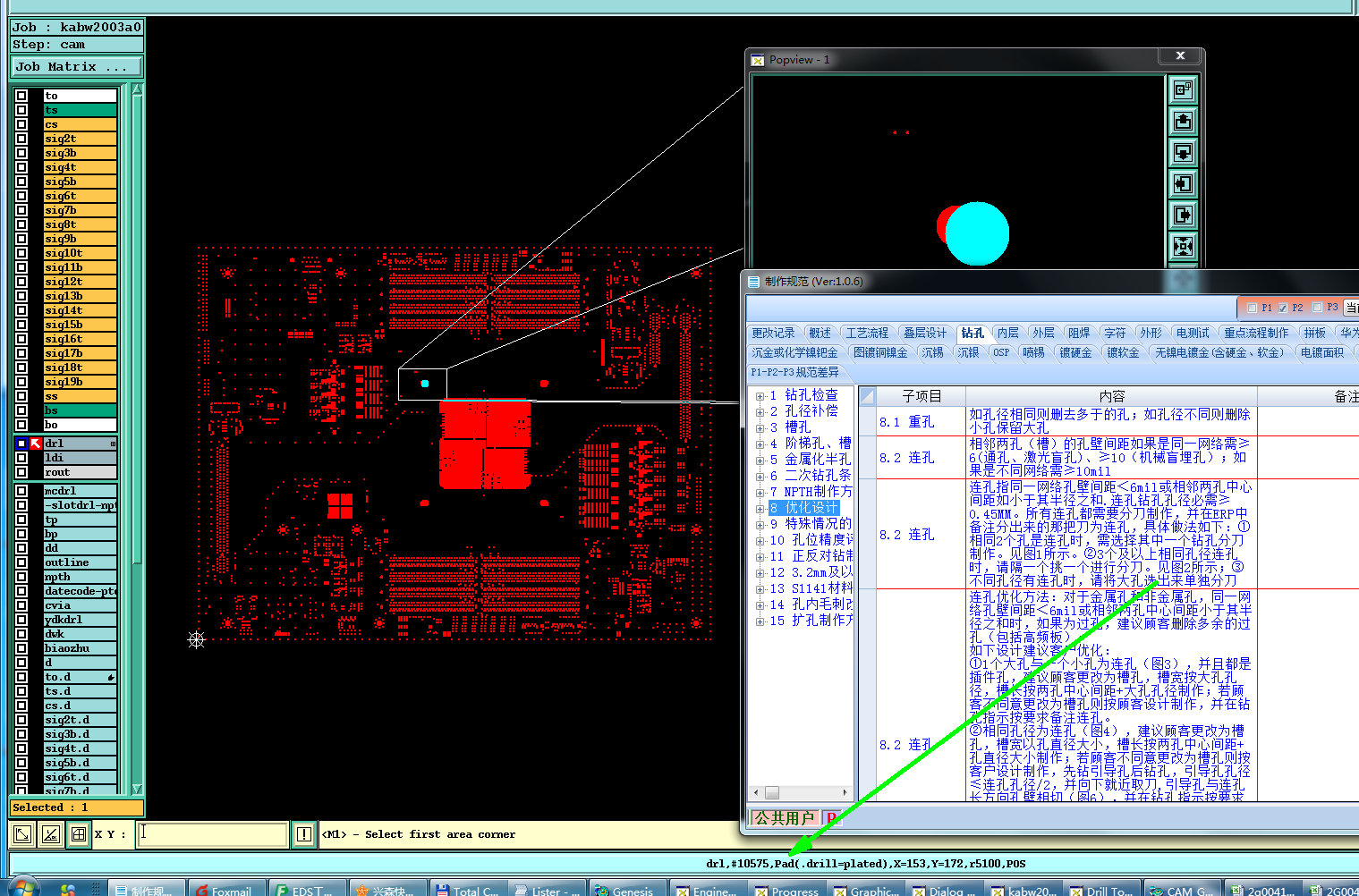The height and width of the screenshot is (896, 1359).
Task: Select the bs layer green bar
Action: (x=80, y=410)
